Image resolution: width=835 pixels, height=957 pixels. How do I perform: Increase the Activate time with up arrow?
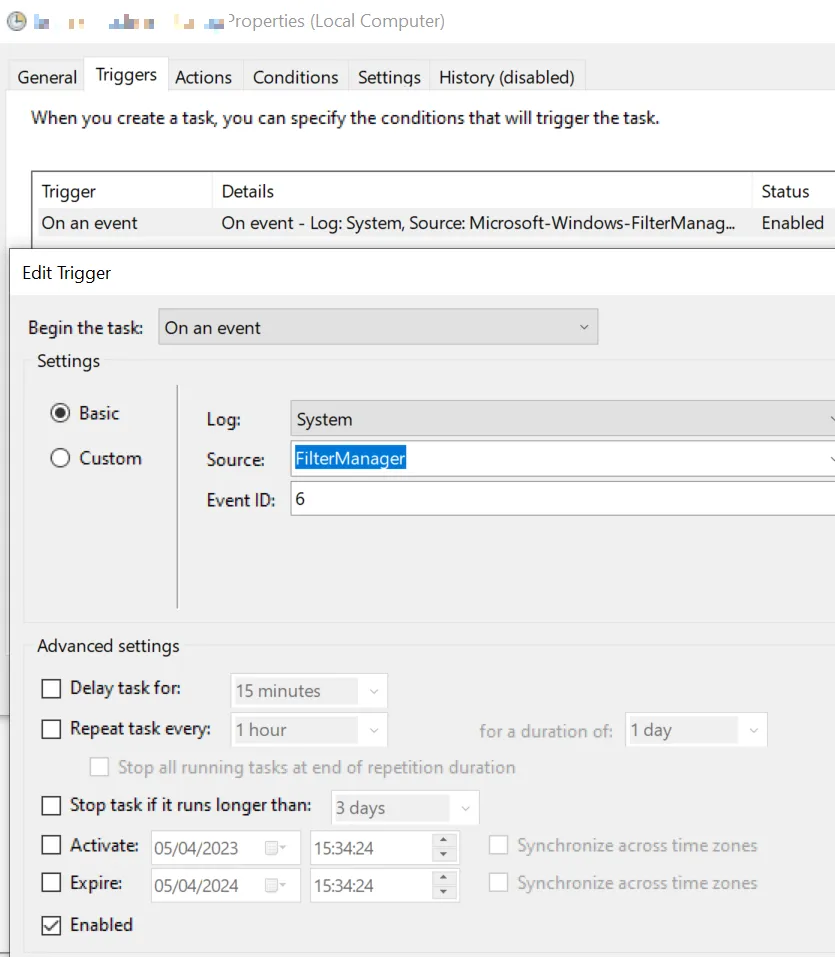(x=444, y=841)
